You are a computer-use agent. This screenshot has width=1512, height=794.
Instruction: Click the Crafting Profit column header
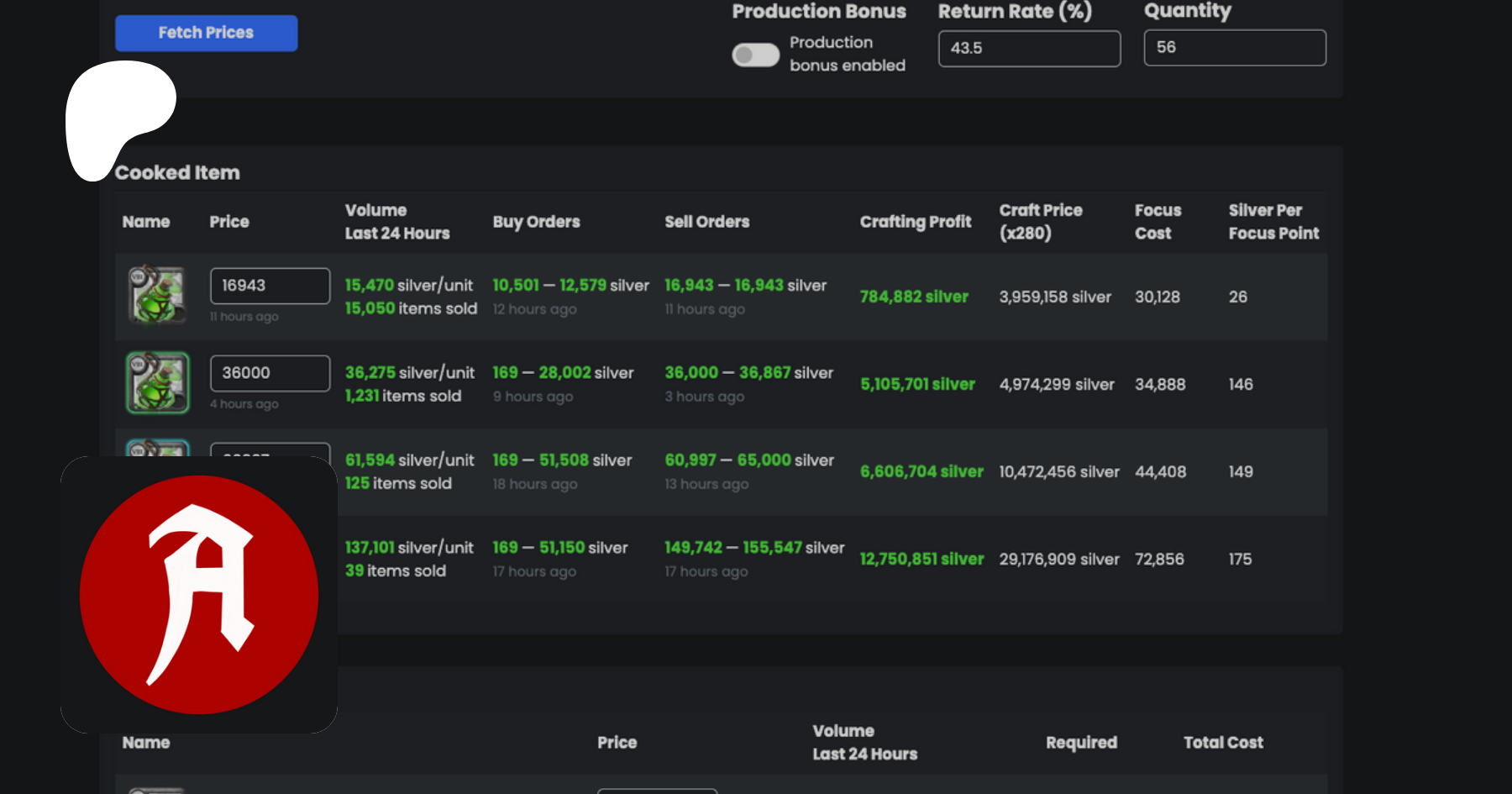[915, 222]
